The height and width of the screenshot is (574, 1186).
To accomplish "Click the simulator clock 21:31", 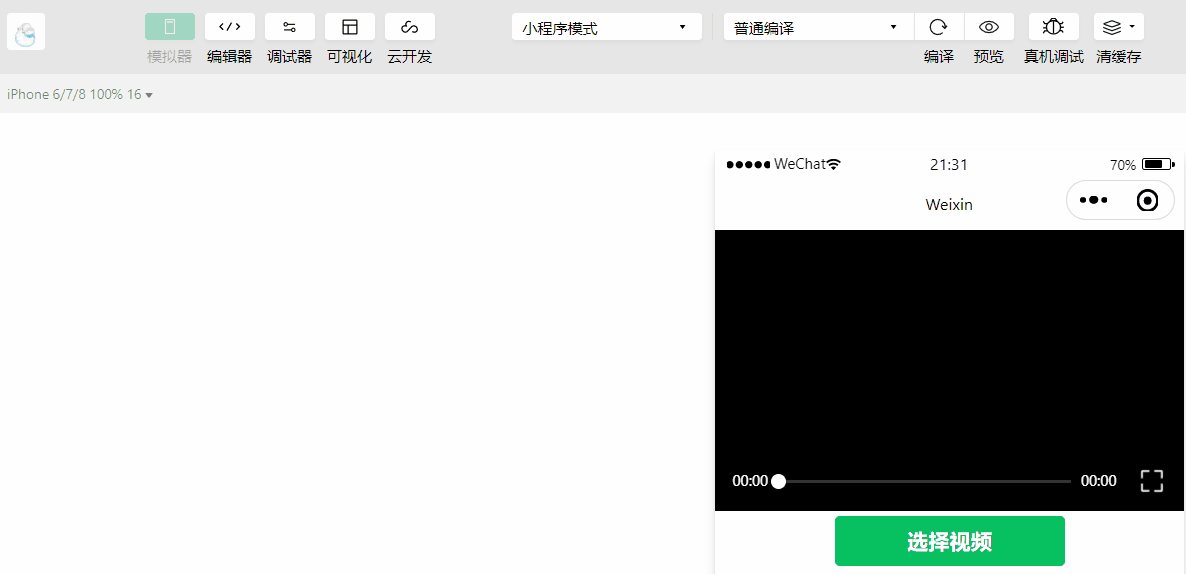I will point(948,165).
